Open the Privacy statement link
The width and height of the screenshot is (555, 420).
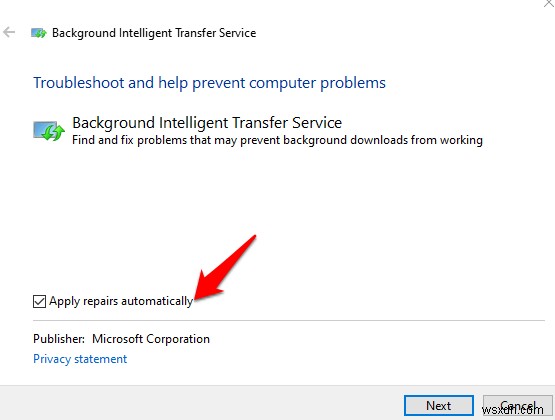pyautogui.click(x=80, y=359)
